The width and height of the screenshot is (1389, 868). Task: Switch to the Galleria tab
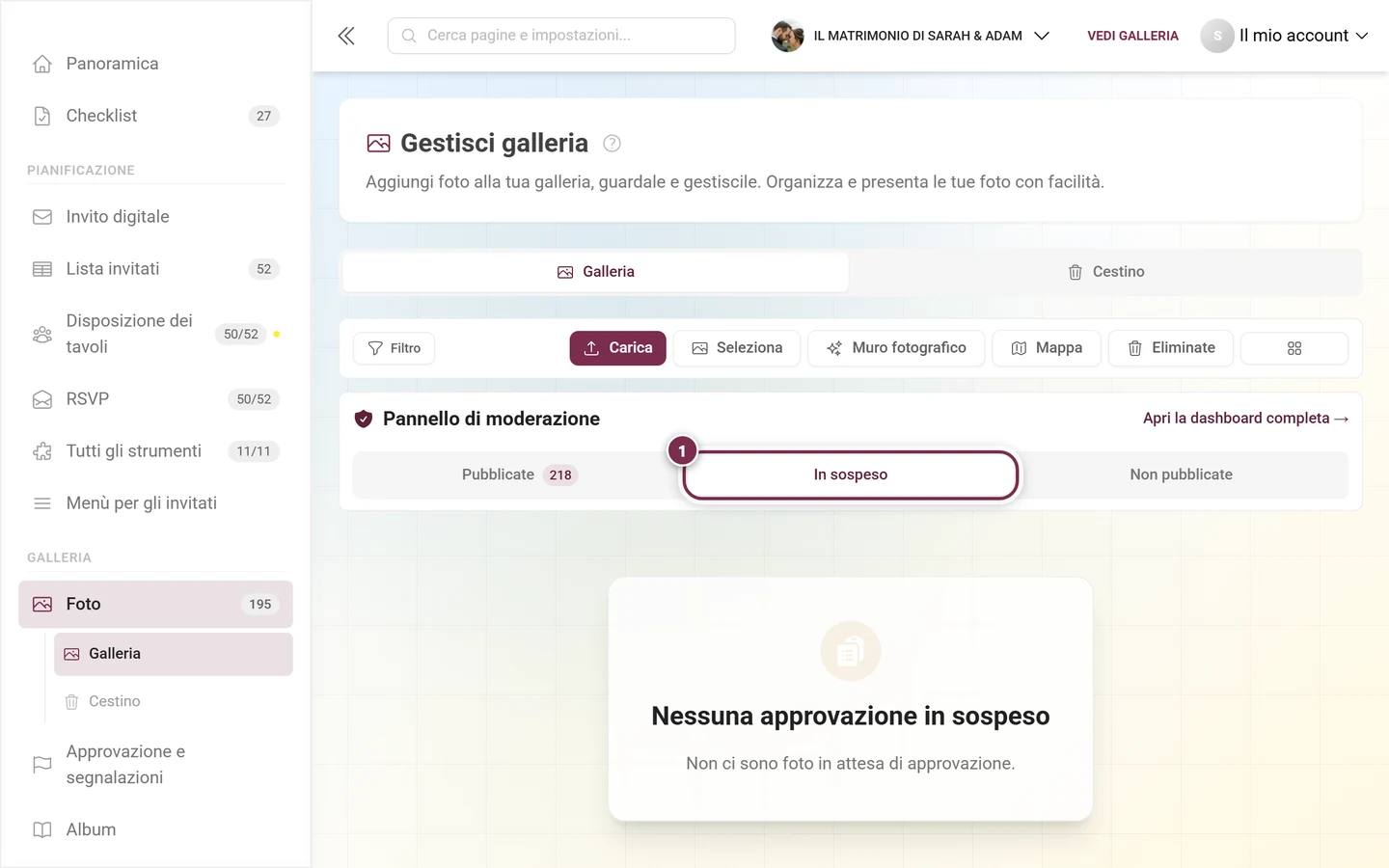click(x=596, y=272)
